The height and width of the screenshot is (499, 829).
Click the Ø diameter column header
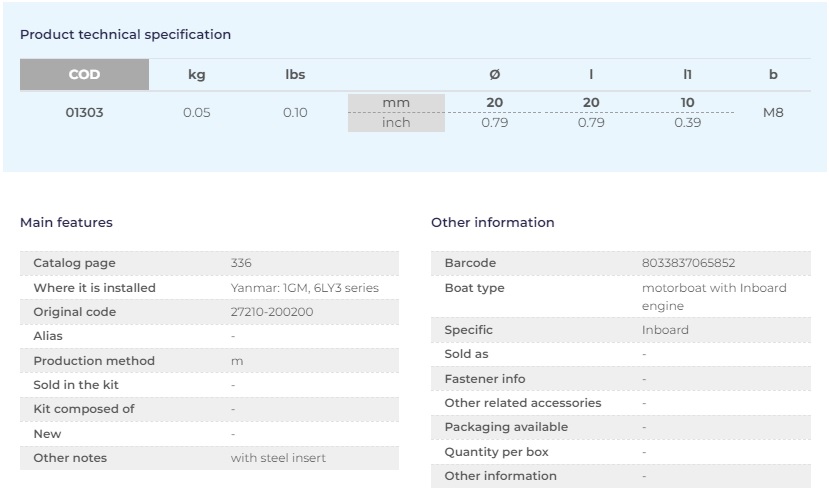[x=494, y=74]
